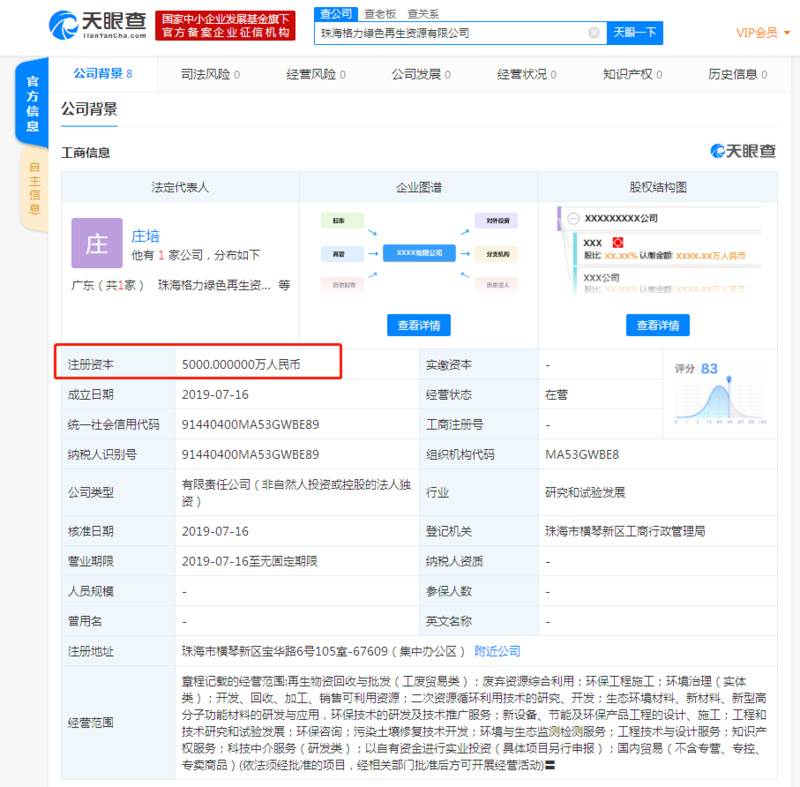This screenshot has height=787, width=800.
Task: Switch to the 查老板 search tab
Action: click(382, 13)
